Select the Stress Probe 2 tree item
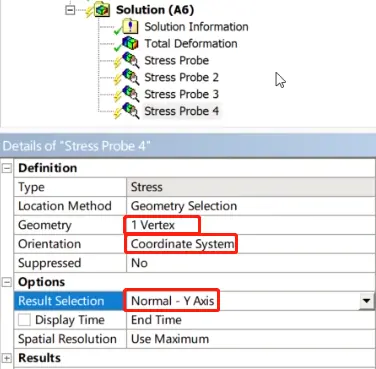376x369 pixels. point(181,77)
